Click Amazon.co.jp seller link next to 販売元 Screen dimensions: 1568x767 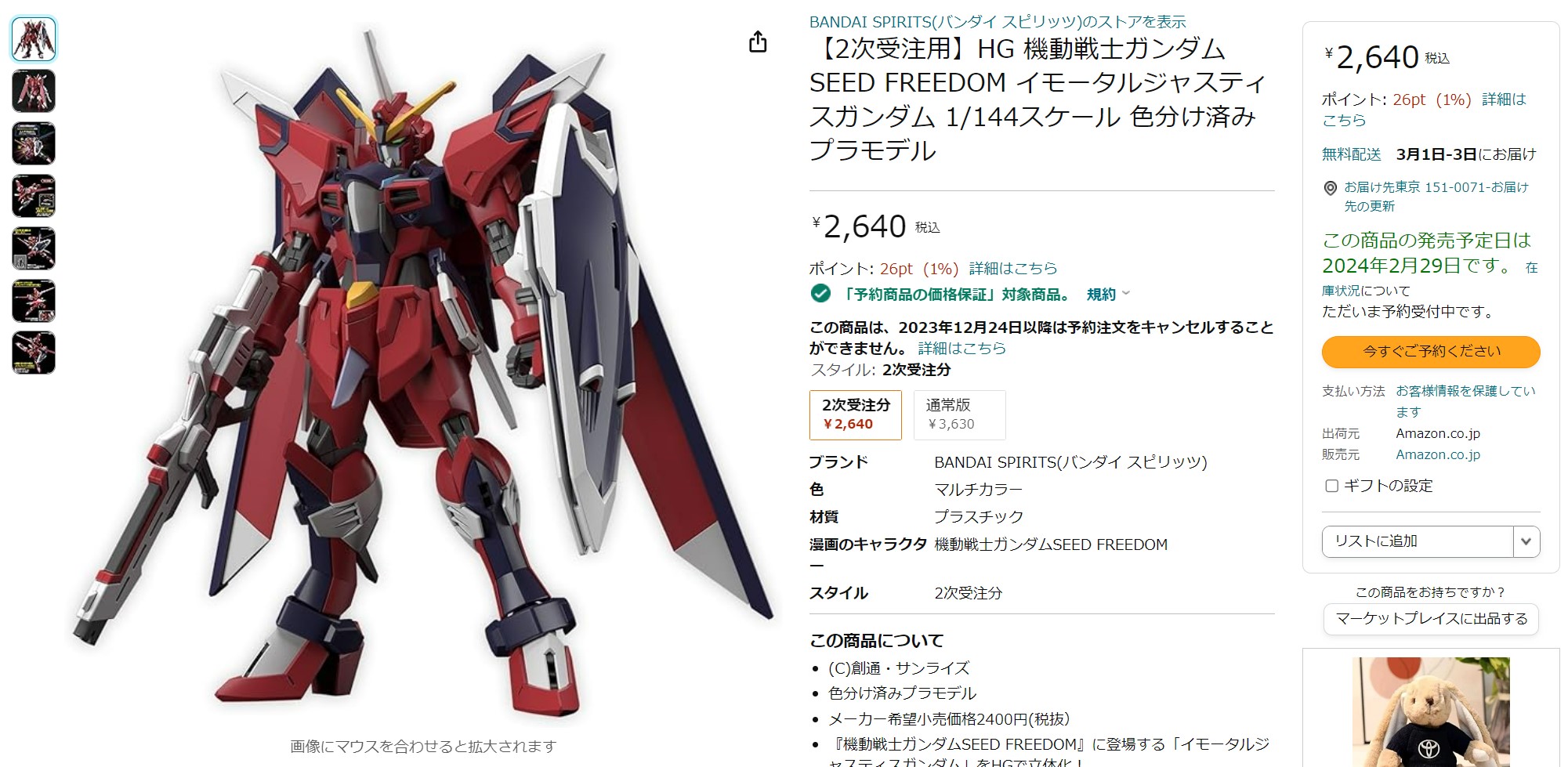[x=1438, y=454]
